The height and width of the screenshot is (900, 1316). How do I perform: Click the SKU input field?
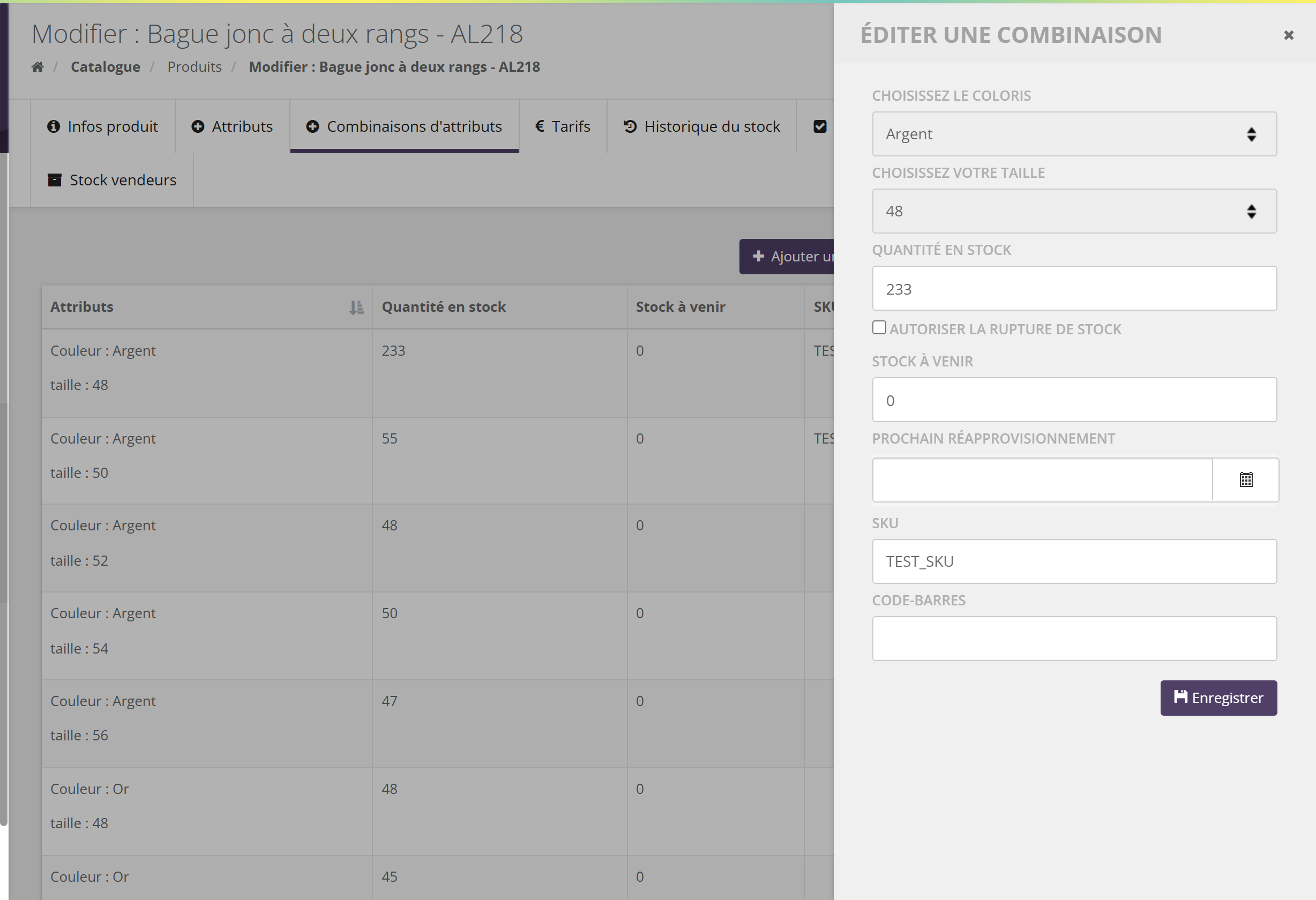pyautogui.click(x=1074, y=561)
